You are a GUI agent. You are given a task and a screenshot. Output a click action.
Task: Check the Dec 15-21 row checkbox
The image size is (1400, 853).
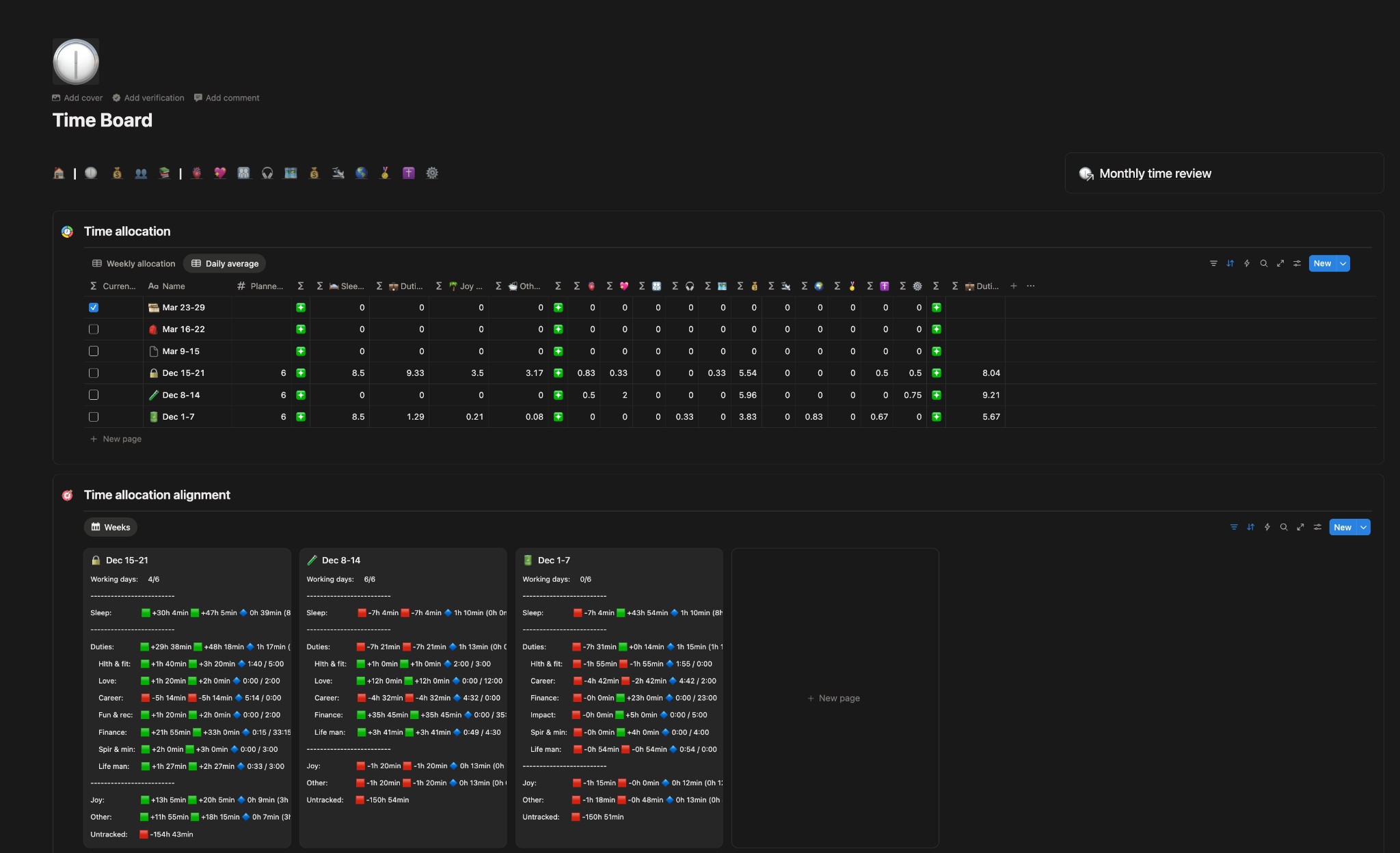click(x=94, y=373)
